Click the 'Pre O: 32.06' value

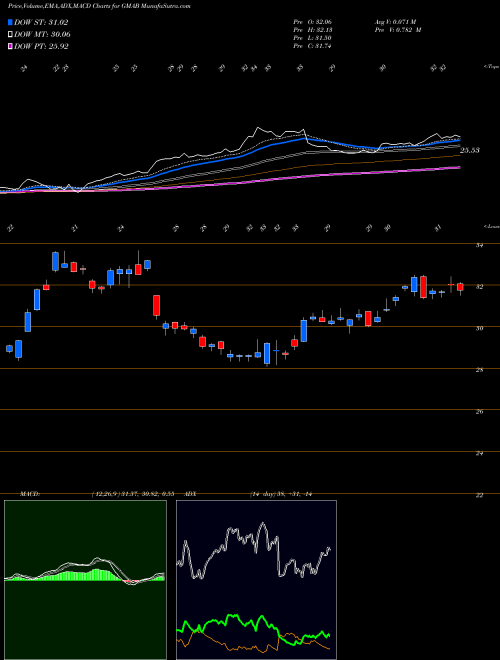pyautogui.click(x=313, y=22)
